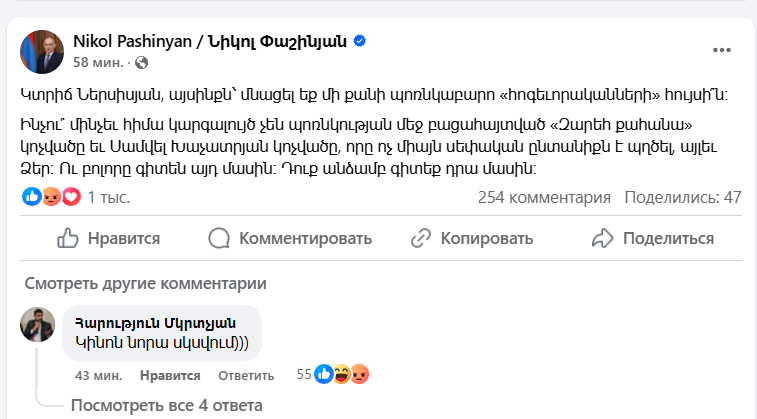The height and width of the screenshot is (419, 757).
Task: Click the Поделиться share button
Action: [x=653, y=238]
